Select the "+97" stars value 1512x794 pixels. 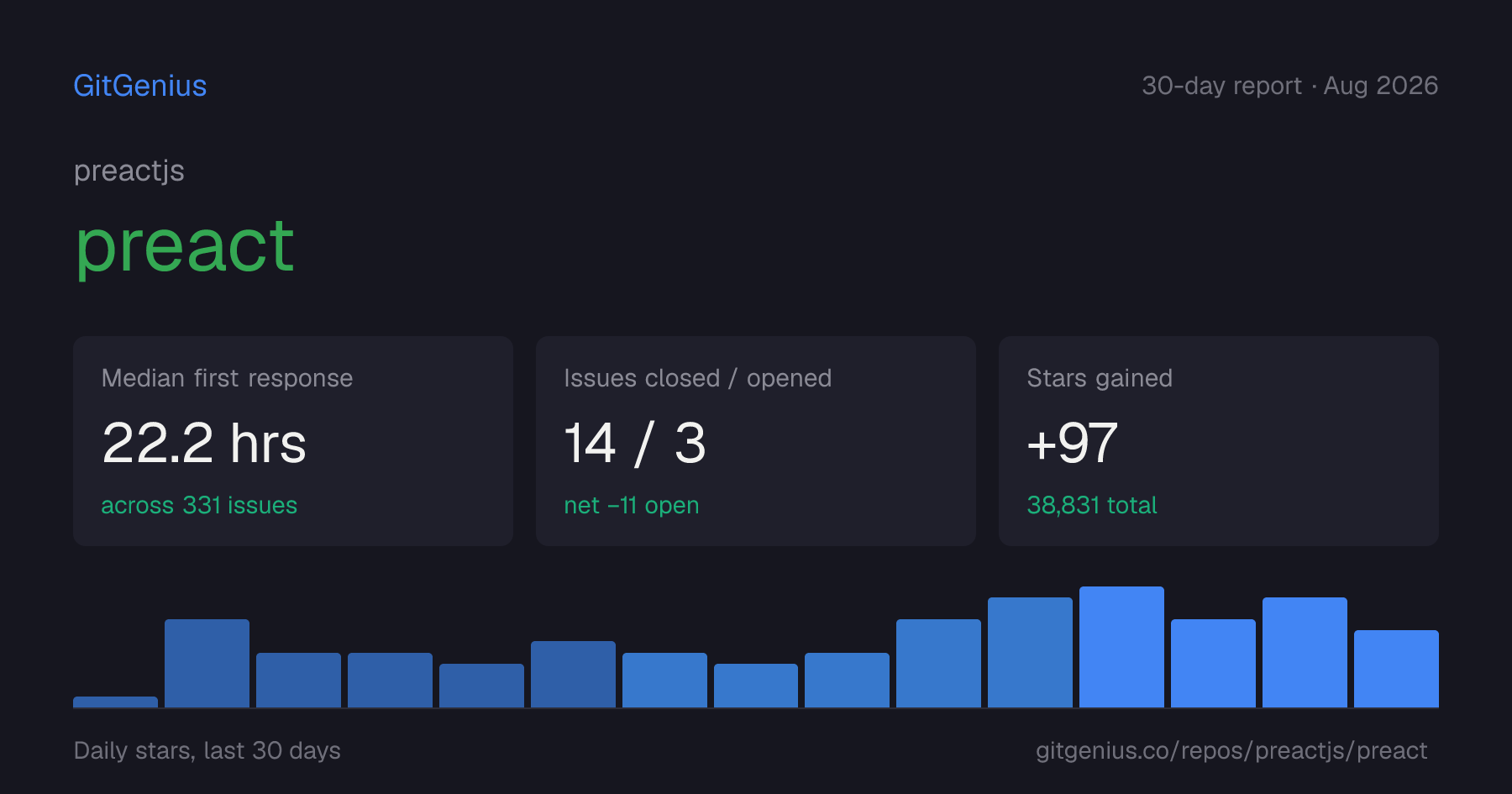tap(1073, 443)
